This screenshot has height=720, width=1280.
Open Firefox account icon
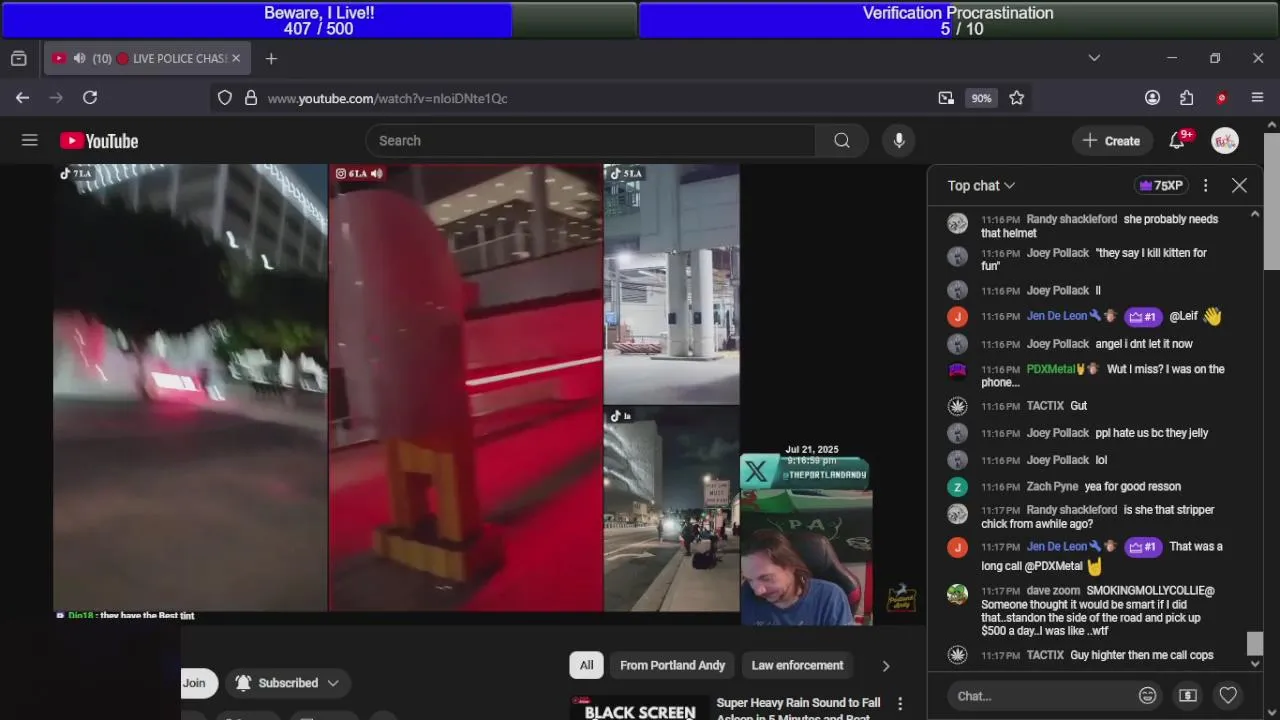click(x=1152, y=98)
